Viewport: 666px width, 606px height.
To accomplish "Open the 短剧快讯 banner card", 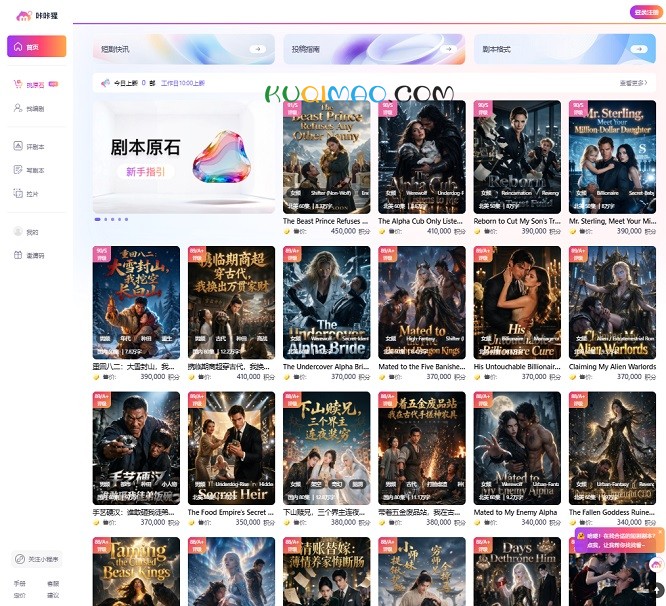I will pos(183,49).
